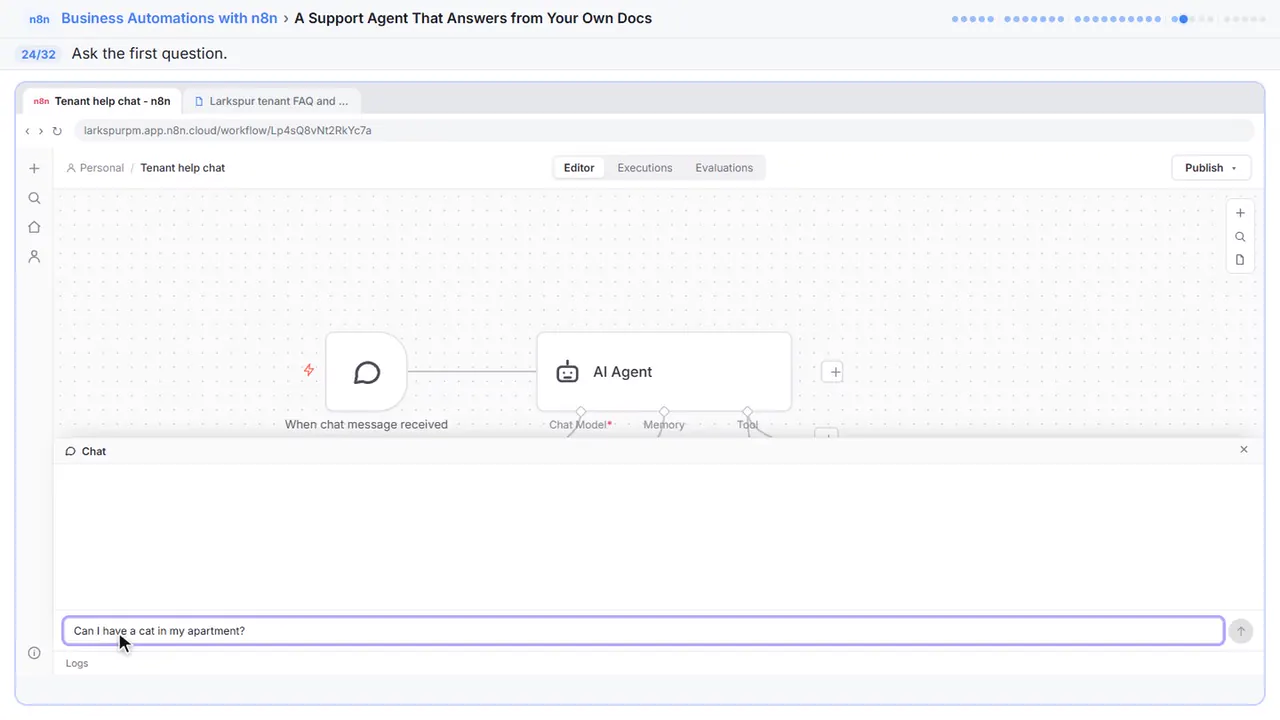Click the red lightning trigger icon
The height and width of the screenshot is (720, 1280).
point(309,370)
